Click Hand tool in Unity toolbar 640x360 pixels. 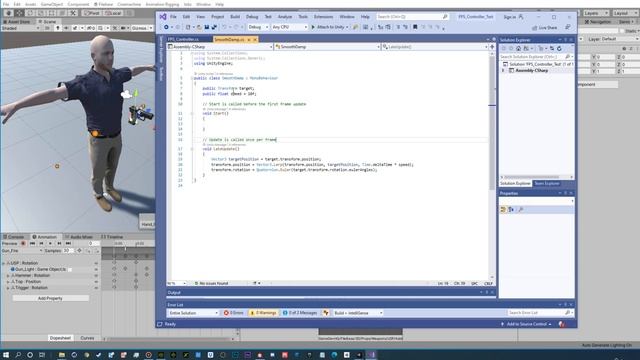click(8, 13)
